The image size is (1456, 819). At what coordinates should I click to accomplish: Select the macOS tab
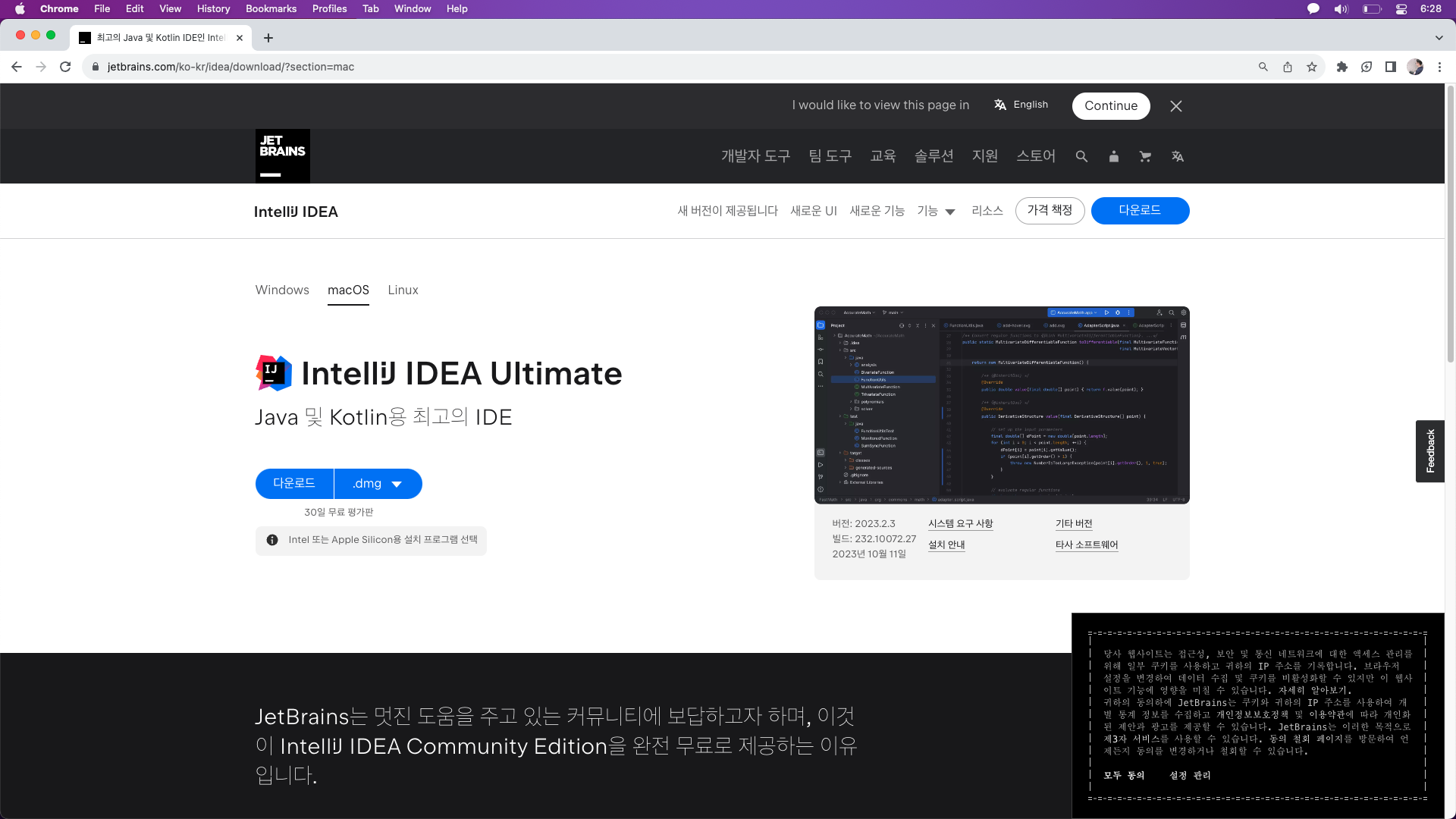coord(348,290)
